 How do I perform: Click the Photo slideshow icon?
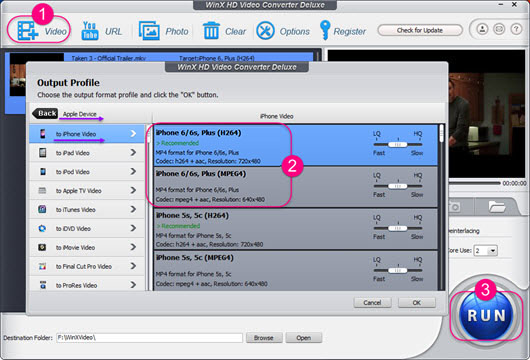[x=149, y=31]
